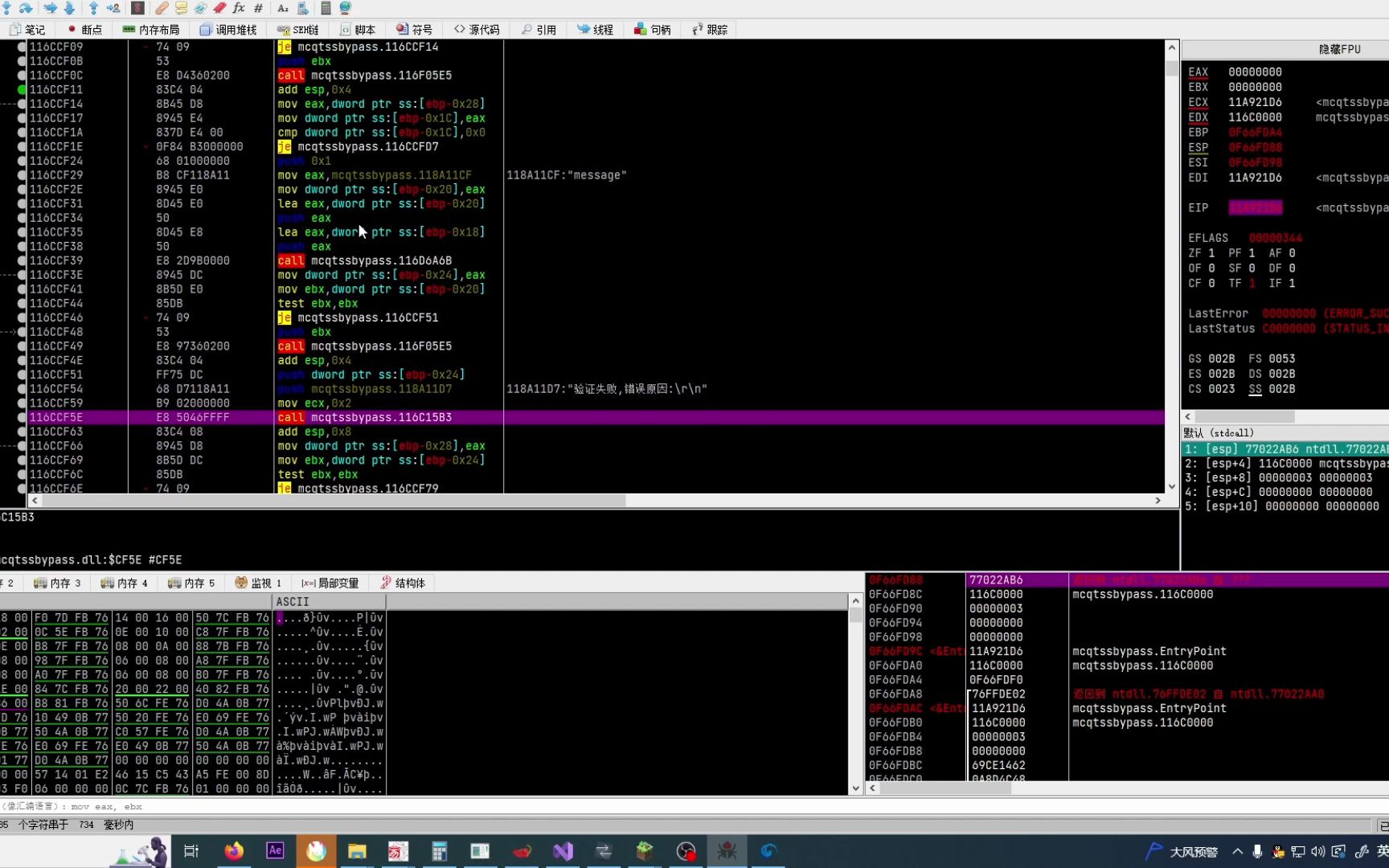Toggle breakpoint bullet at address 116CCF46

[22, 317]
